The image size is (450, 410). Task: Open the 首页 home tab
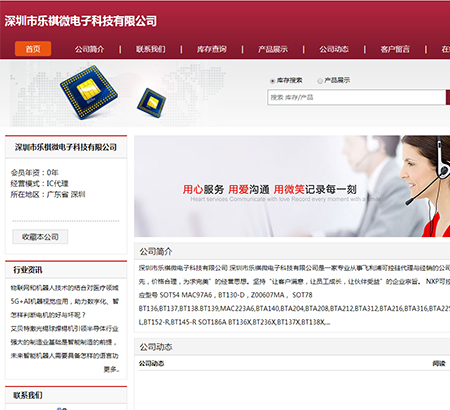[x=33, y=49]
